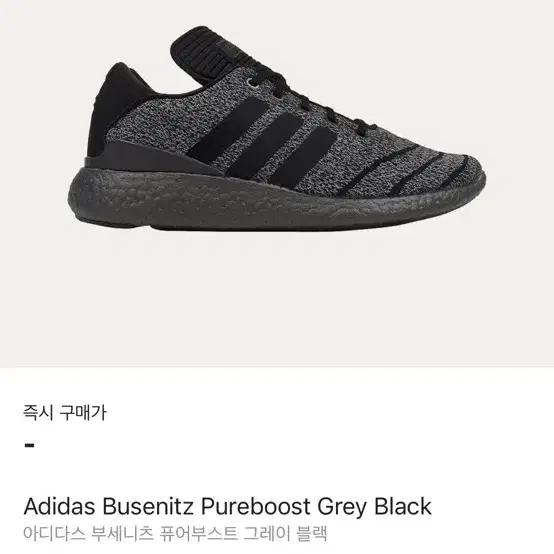
Task: Click the English title Adidas Busenitz Pureboost Grey Black
Action: click(227, 506)
